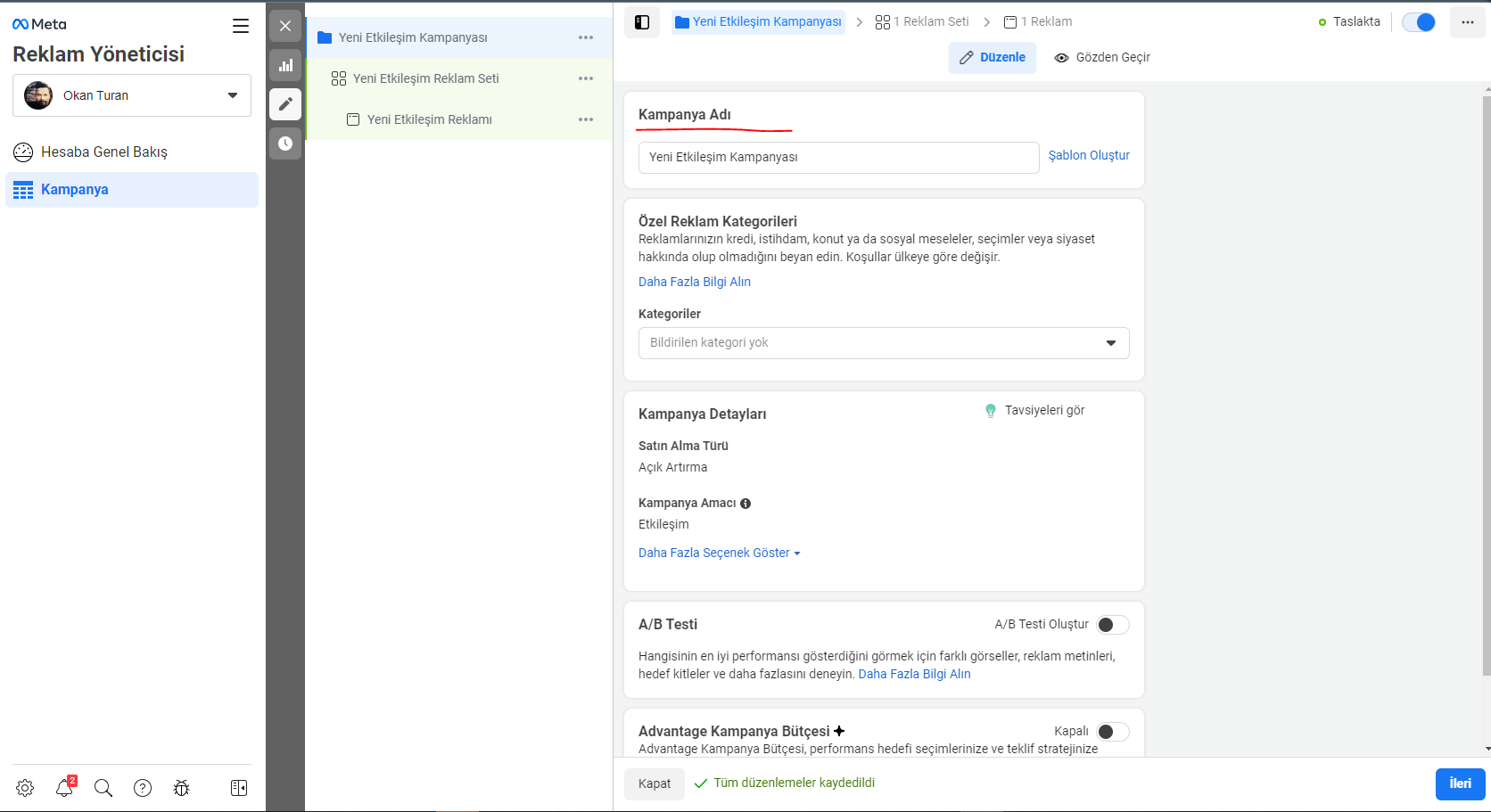This screenshot has width=1491, height=812.
Task: Click Daha Fazla Bilgi Alın under Özel Reklam Kategorileri
Action: pyautogui.click(x=695, y=283)
